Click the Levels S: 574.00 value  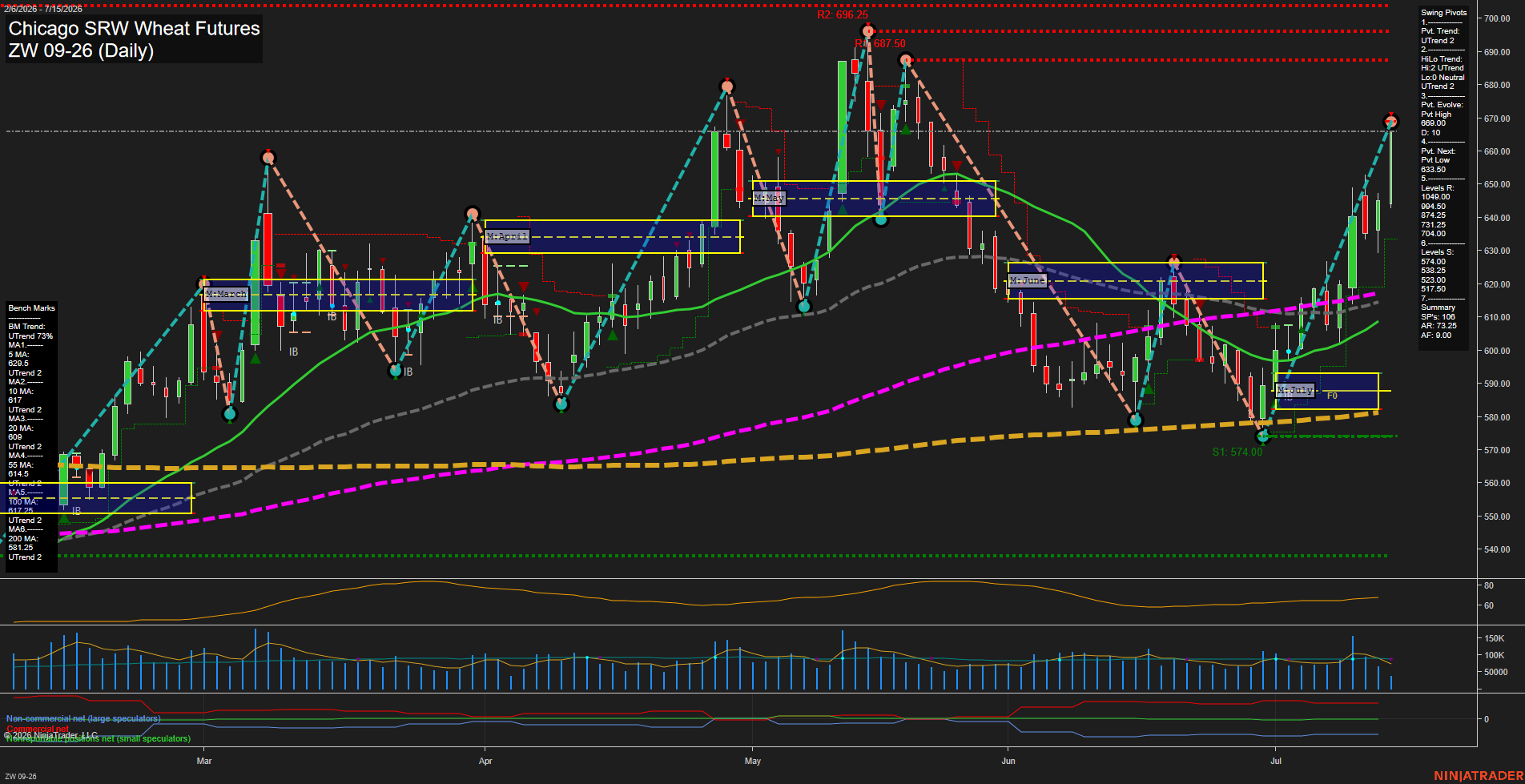(x=1433, y=262)
